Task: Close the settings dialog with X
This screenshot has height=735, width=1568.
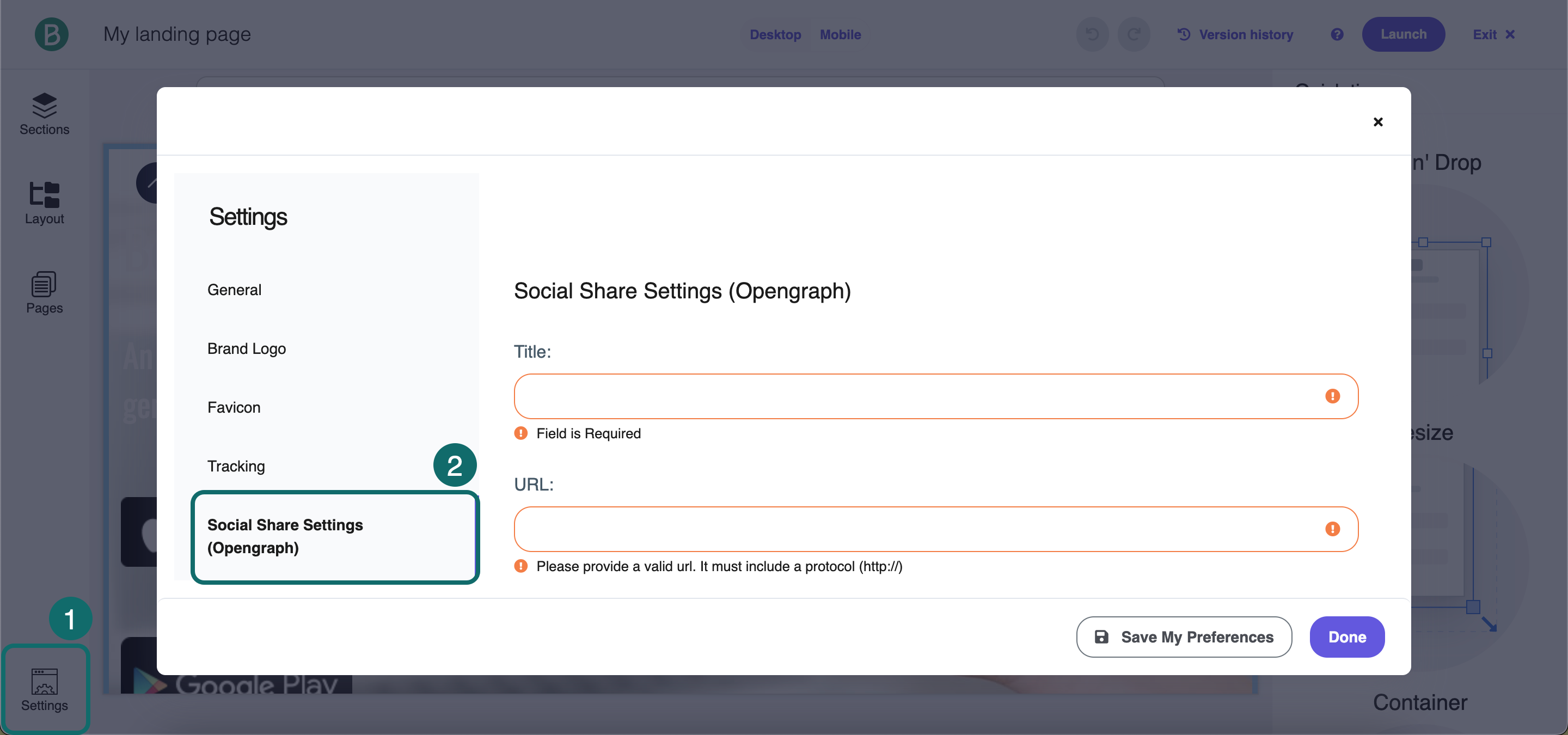Action: (1378, 122)
